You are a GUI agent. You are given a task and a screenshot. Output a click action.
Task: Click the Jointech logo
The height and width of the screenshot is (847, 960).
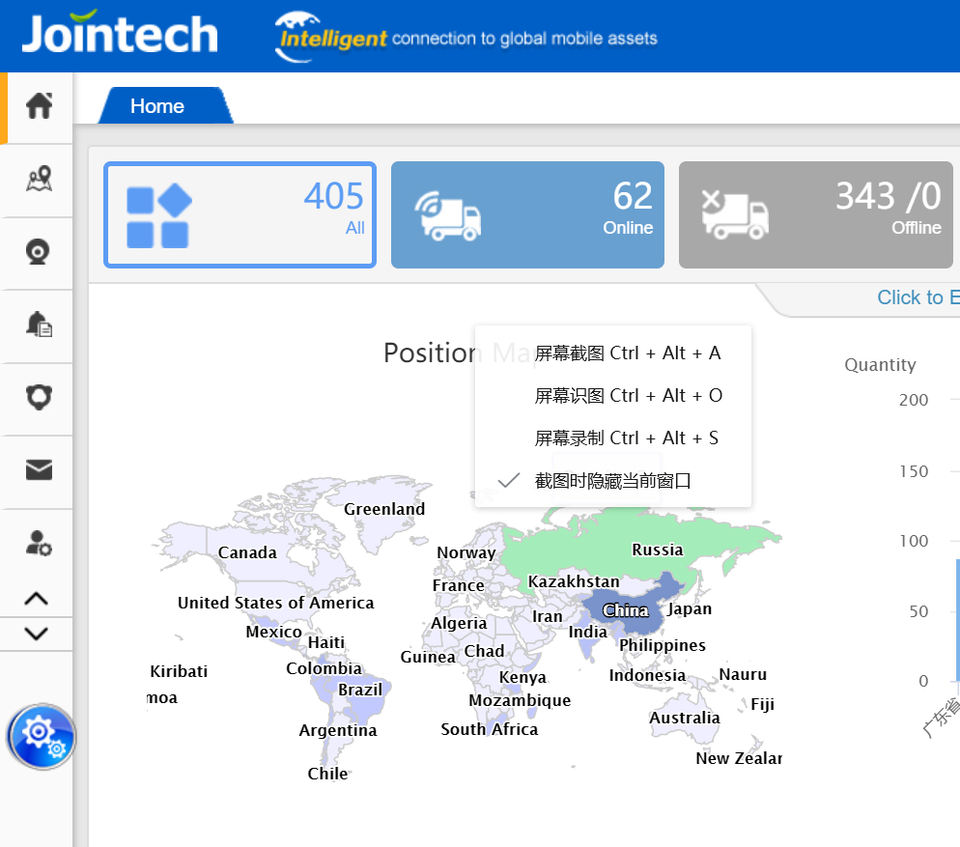point(120,33)
